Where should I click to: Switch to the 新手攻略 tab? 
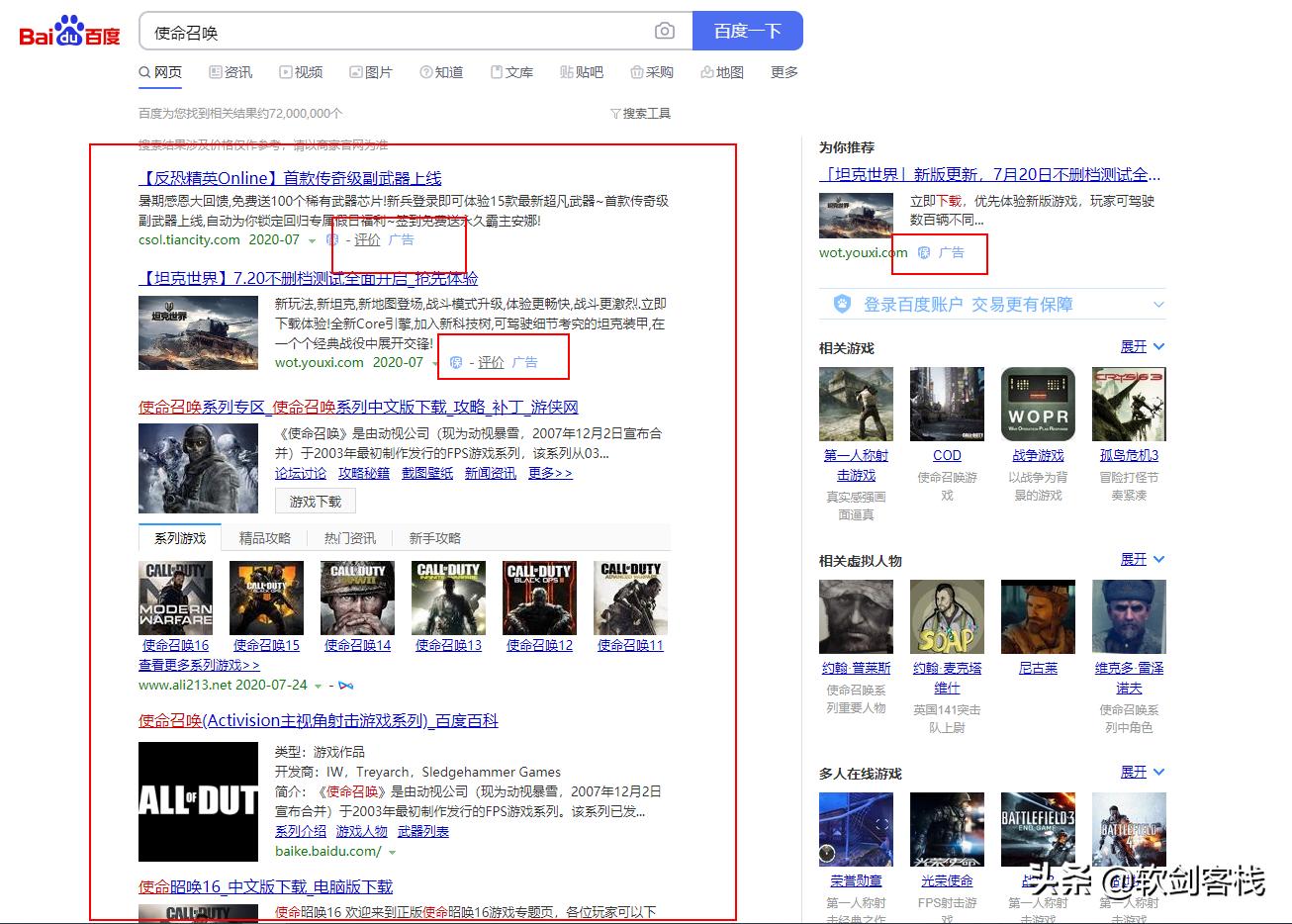[435, 538]
